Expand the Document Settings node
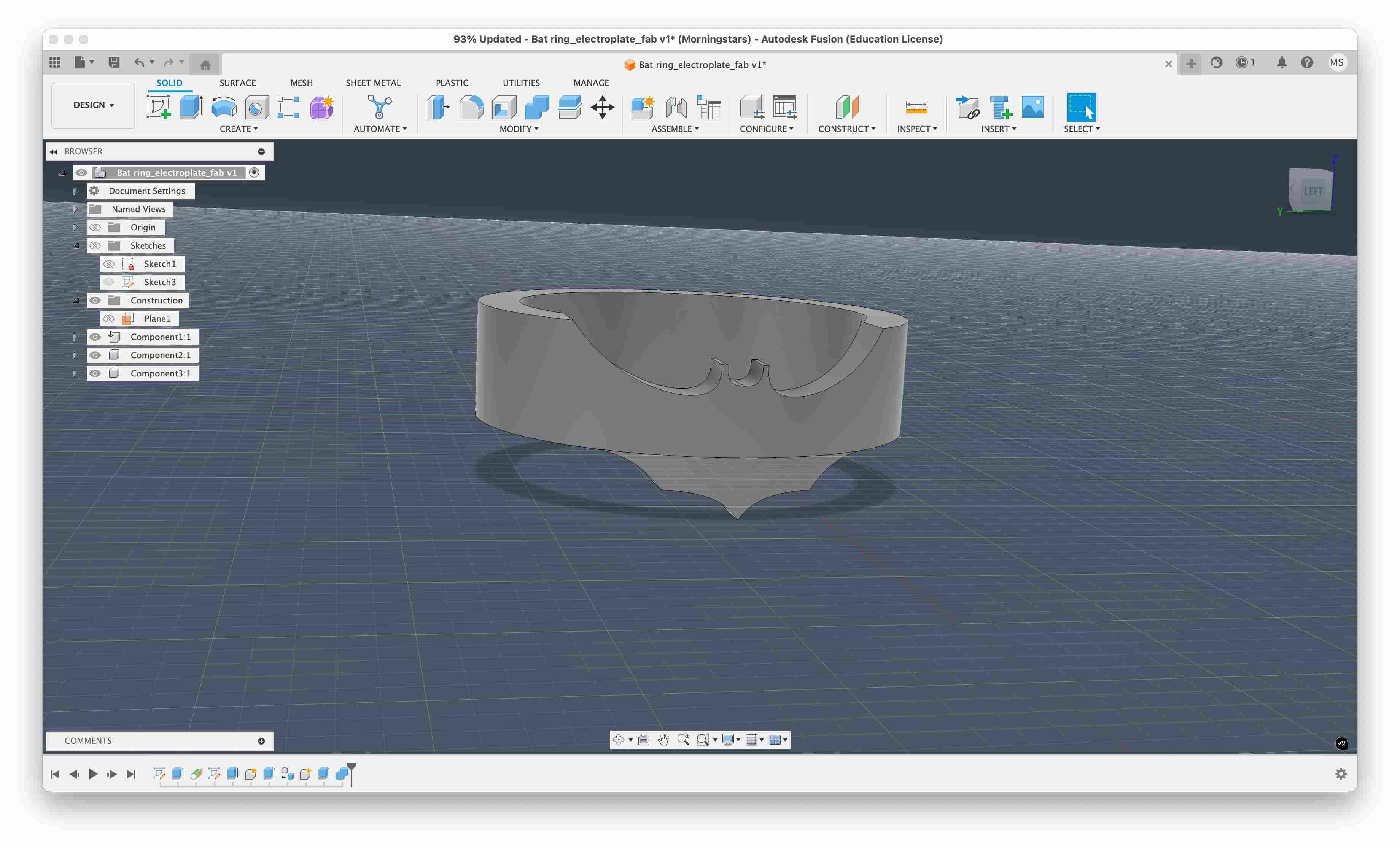1400x848 pixels. click(x=76, y=191)
